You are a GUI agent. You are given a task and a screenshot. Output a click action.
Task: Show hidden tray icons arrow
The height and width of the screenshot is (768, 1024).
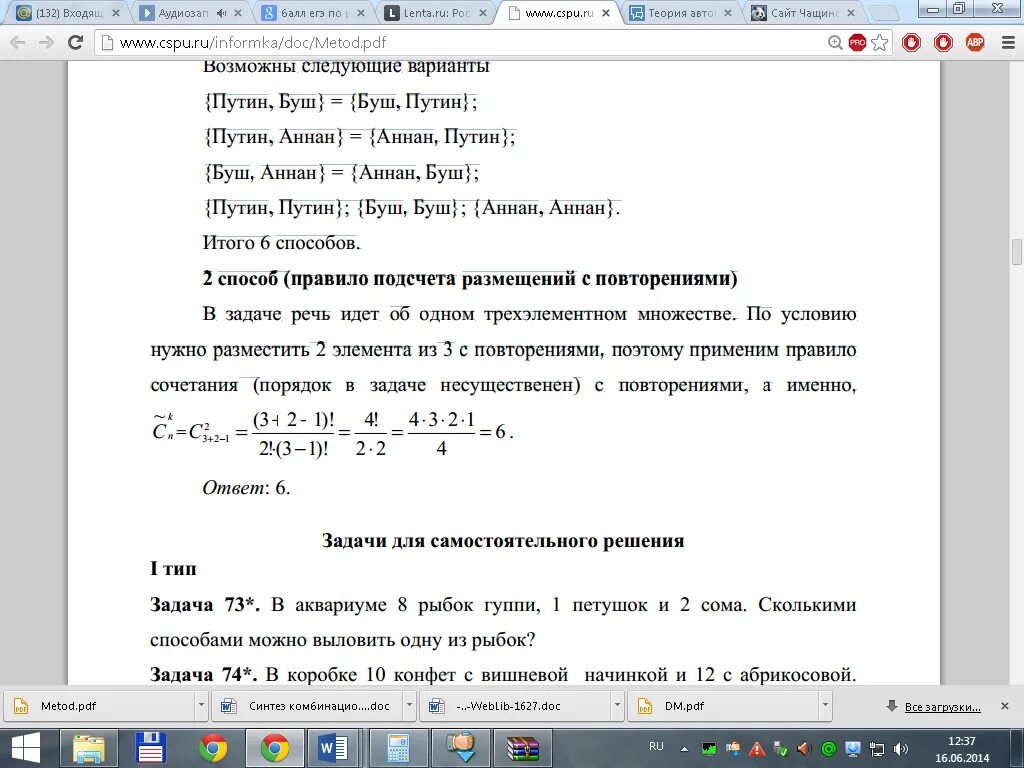click(x=684, y=750)
